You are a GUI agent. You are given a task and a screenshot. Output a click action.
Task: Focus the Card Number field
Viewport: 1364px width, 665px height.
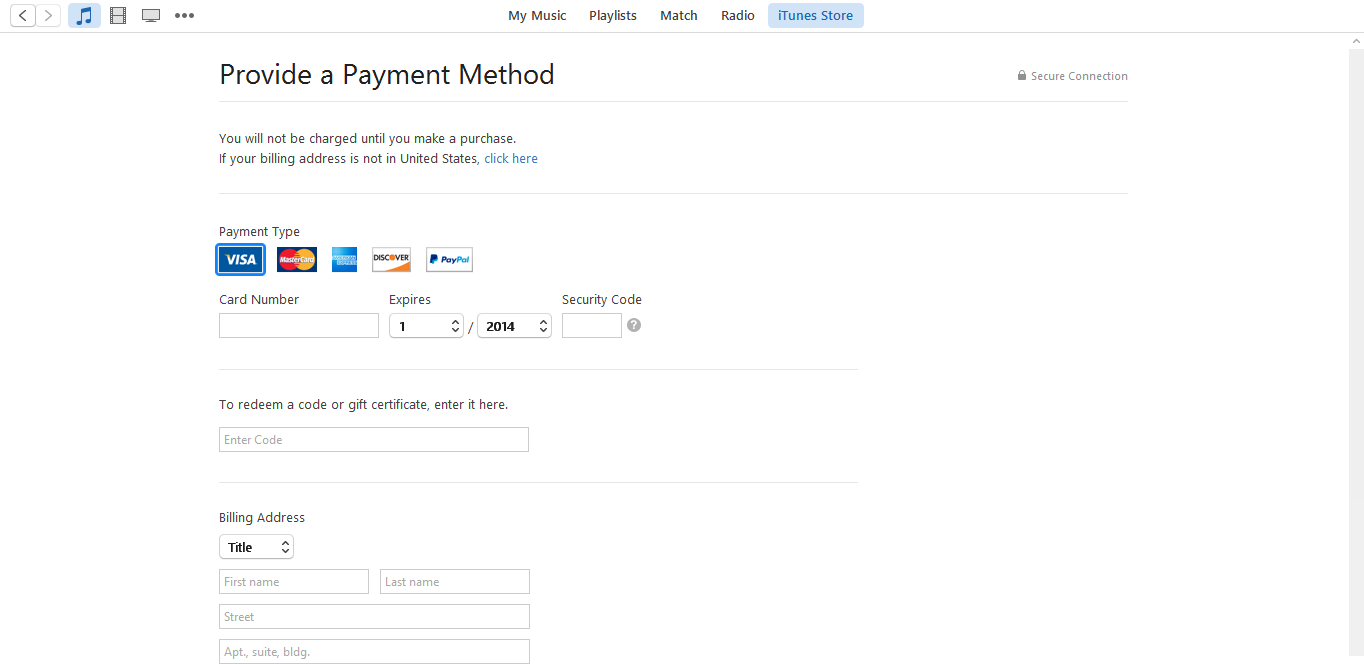pyautogui.click(x=299, y=326)
